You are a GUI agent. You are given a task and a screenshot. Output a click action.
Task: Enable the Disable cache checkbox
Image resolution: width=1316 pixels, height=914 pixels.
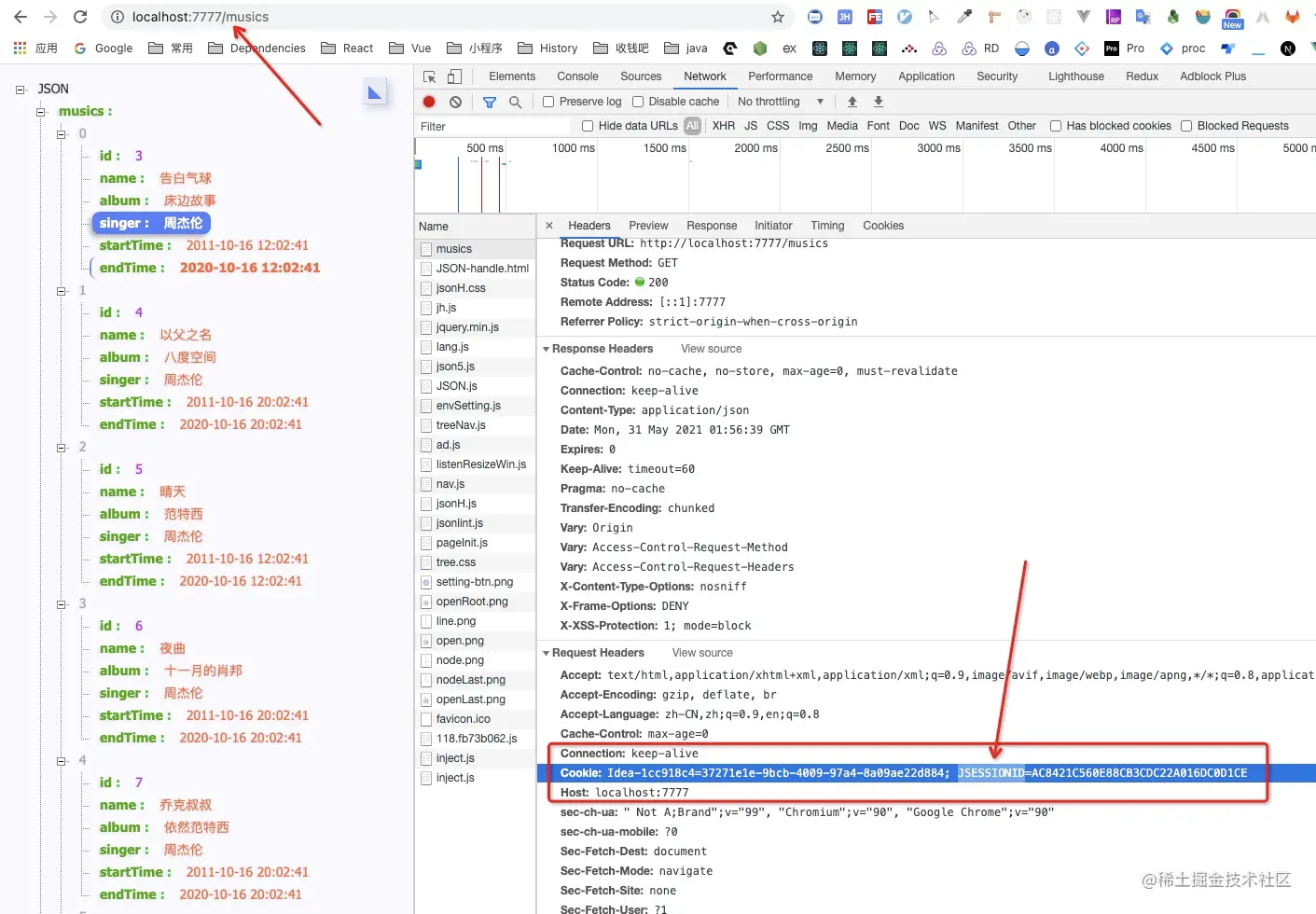(638, 102)
